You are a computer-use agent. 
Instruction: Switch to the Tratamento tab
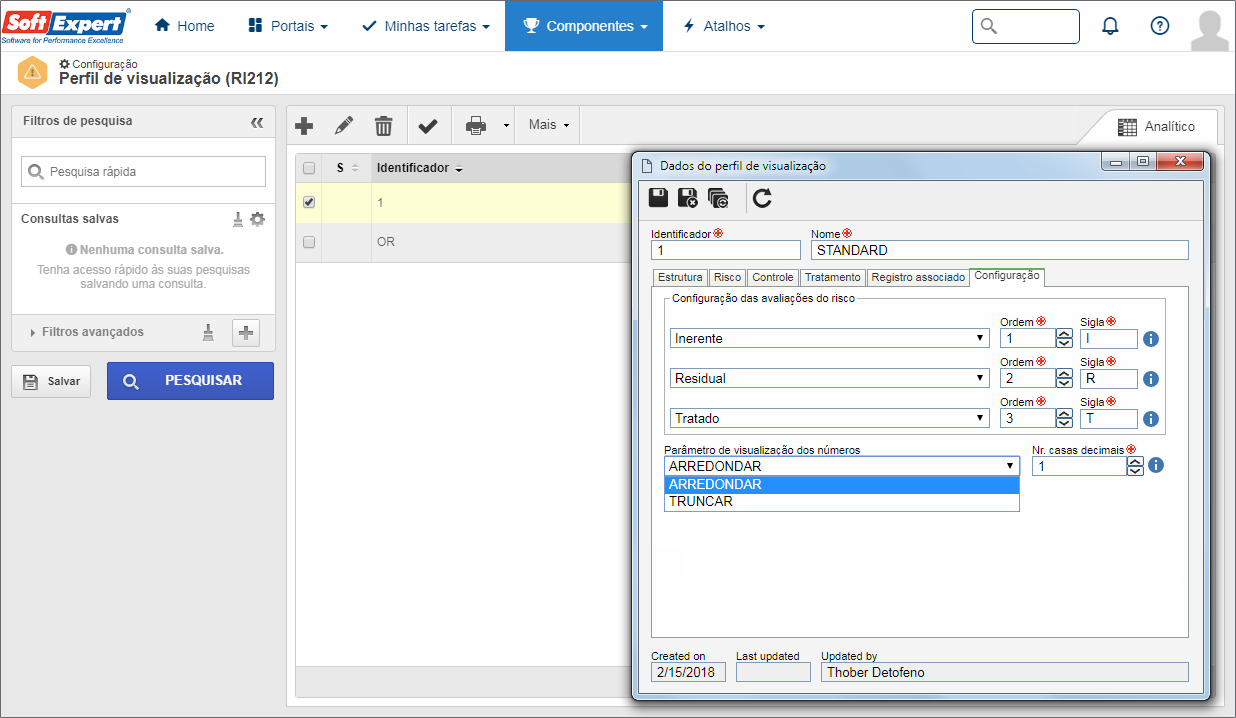(832, 277)
